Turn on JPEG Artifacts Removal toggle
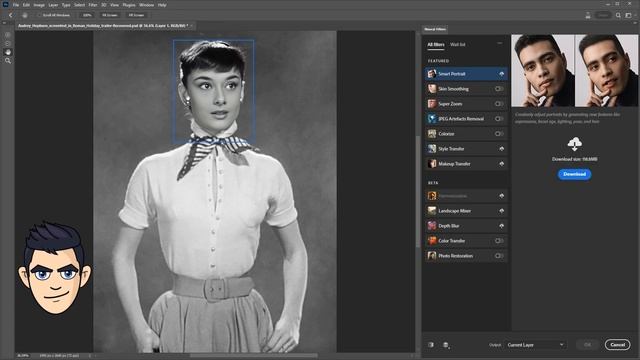The image size is (640, 360). tap(499, 119)
